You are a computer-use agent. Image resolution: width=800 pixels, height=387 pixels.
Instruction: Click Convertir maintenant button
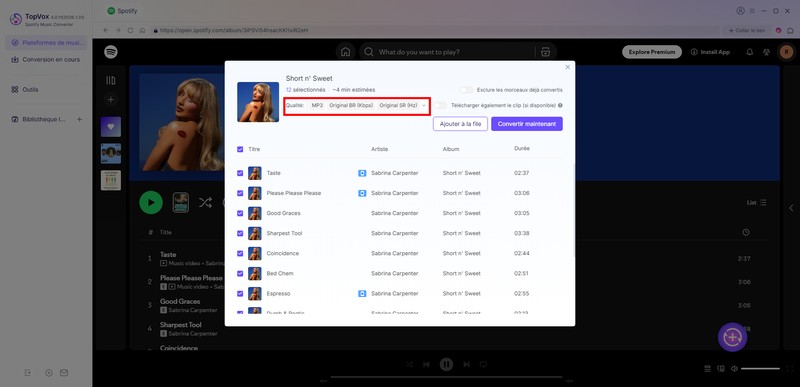tap(527, 124)
